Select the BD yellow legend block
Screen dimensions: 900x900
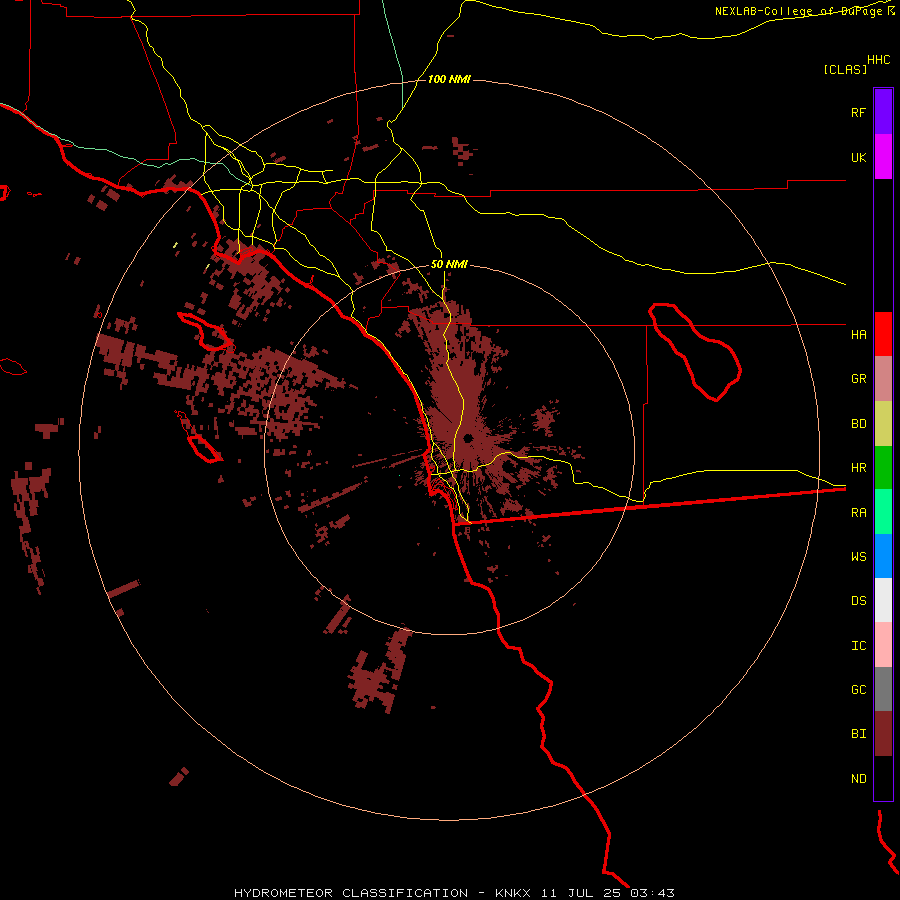tap(883, 424)
